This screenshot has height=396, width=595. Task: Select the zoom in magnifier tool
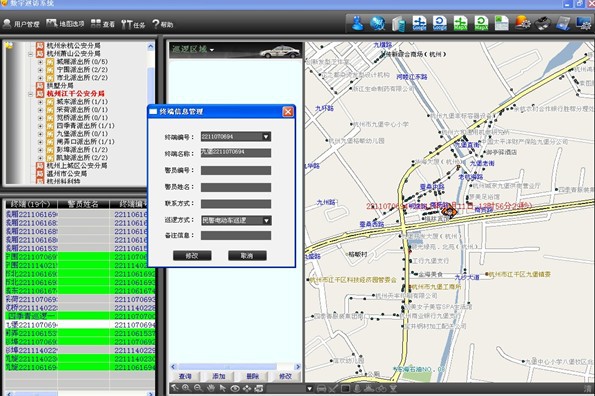(x=186, y=388)
